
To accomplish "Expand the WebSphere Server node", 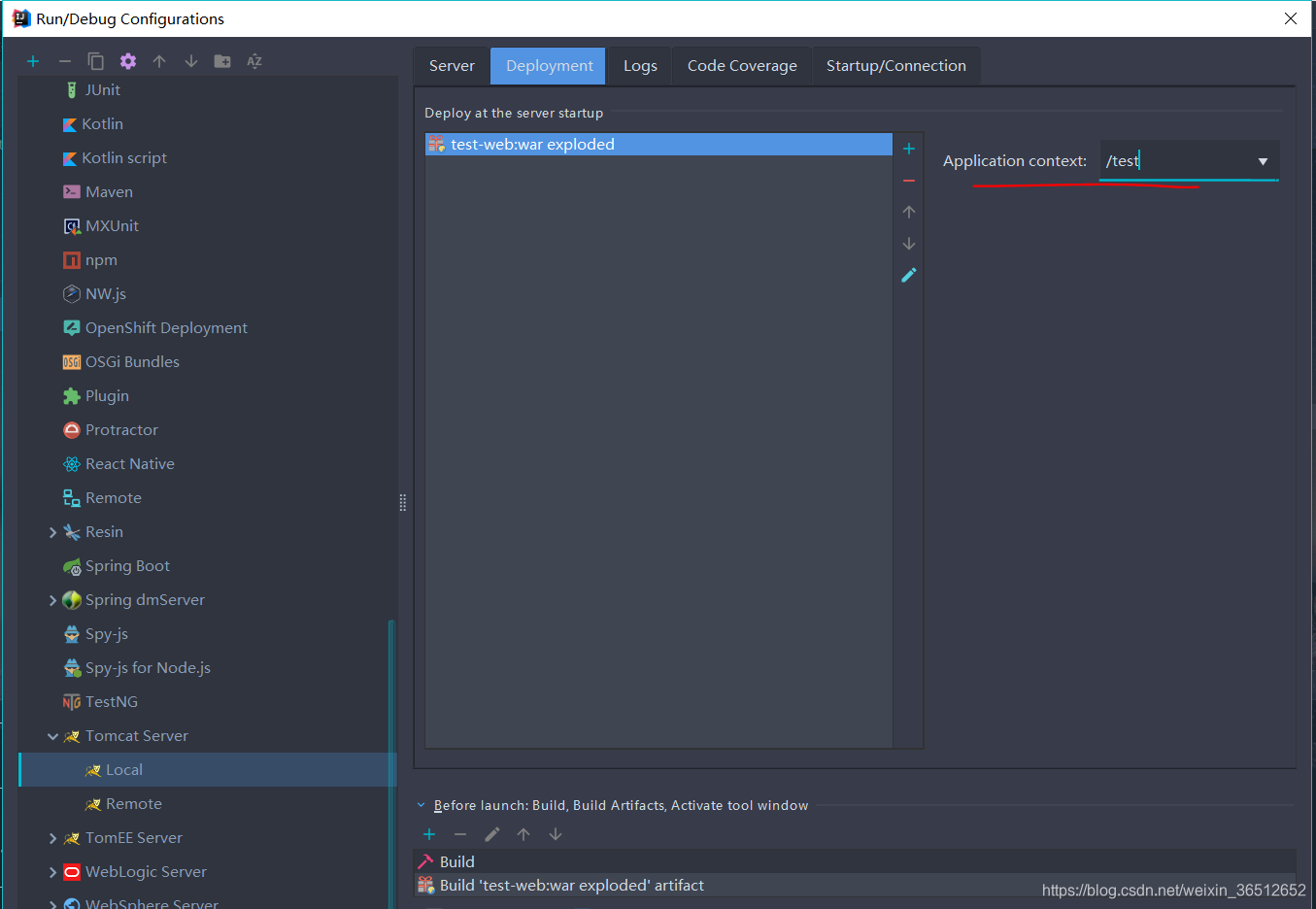I will pos(52,904).
